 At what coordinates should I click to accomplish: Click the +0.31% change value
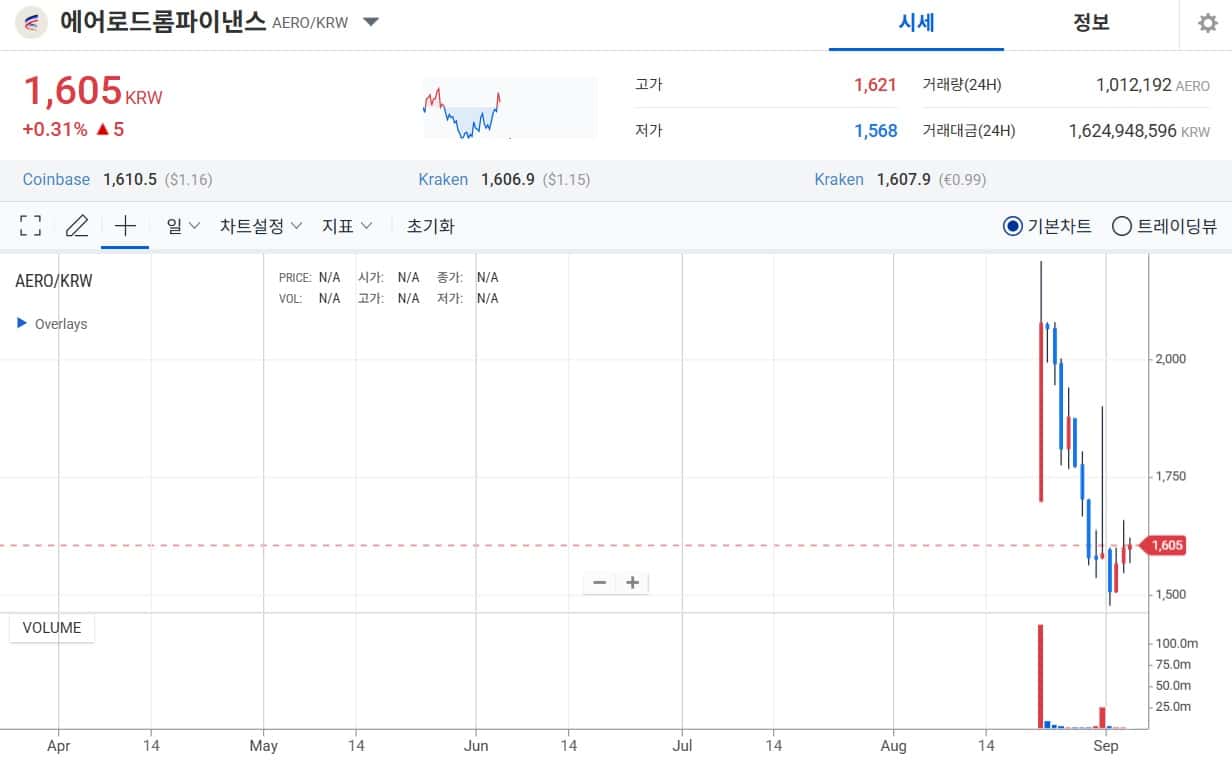point(55,129)
